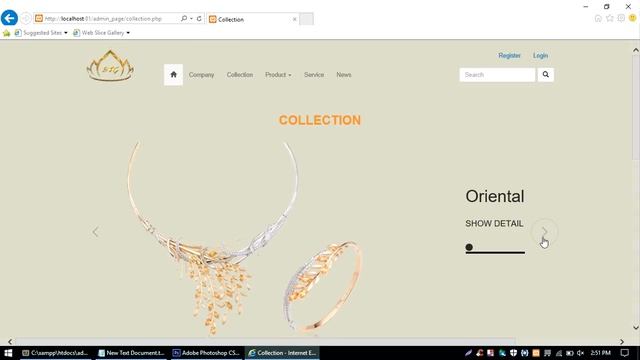The height and width of the screenshot is (360, 640).
Task: Open the Windows Start button
Action: point(8,353)
